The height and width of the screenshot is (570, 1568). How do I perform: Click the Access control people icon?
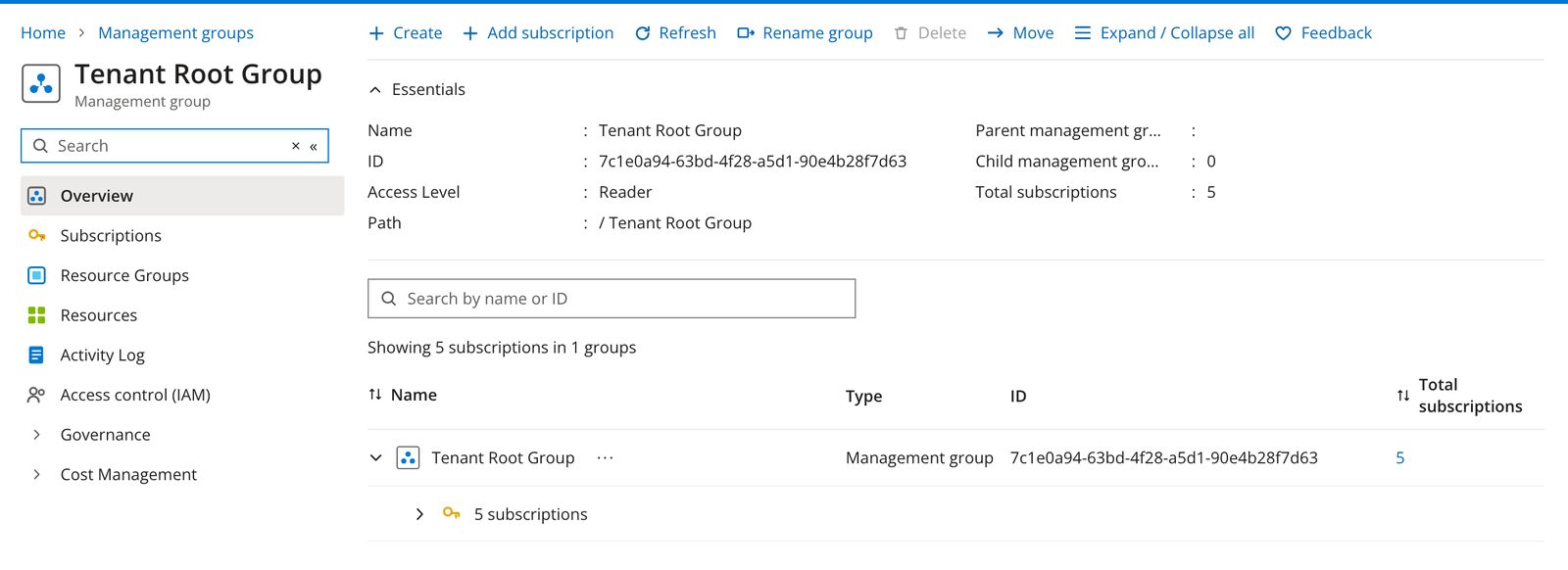36,395
